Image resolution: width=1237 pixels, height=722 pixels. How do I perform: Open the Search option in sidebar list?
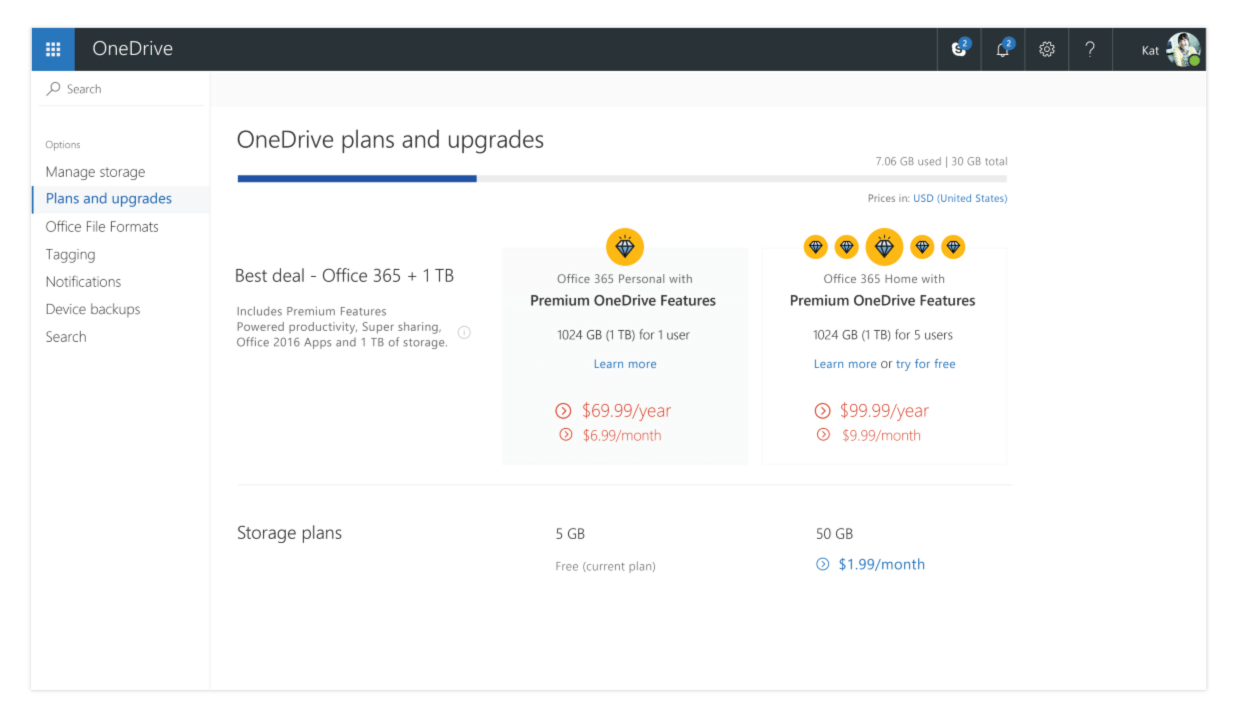pos(66,337)
